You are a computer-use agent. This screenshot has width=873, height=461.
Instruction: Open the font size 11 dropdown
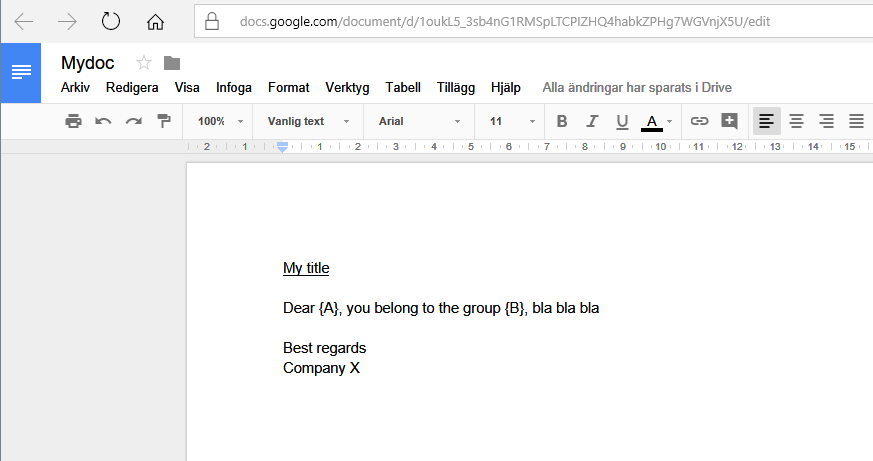coord(512,121)
